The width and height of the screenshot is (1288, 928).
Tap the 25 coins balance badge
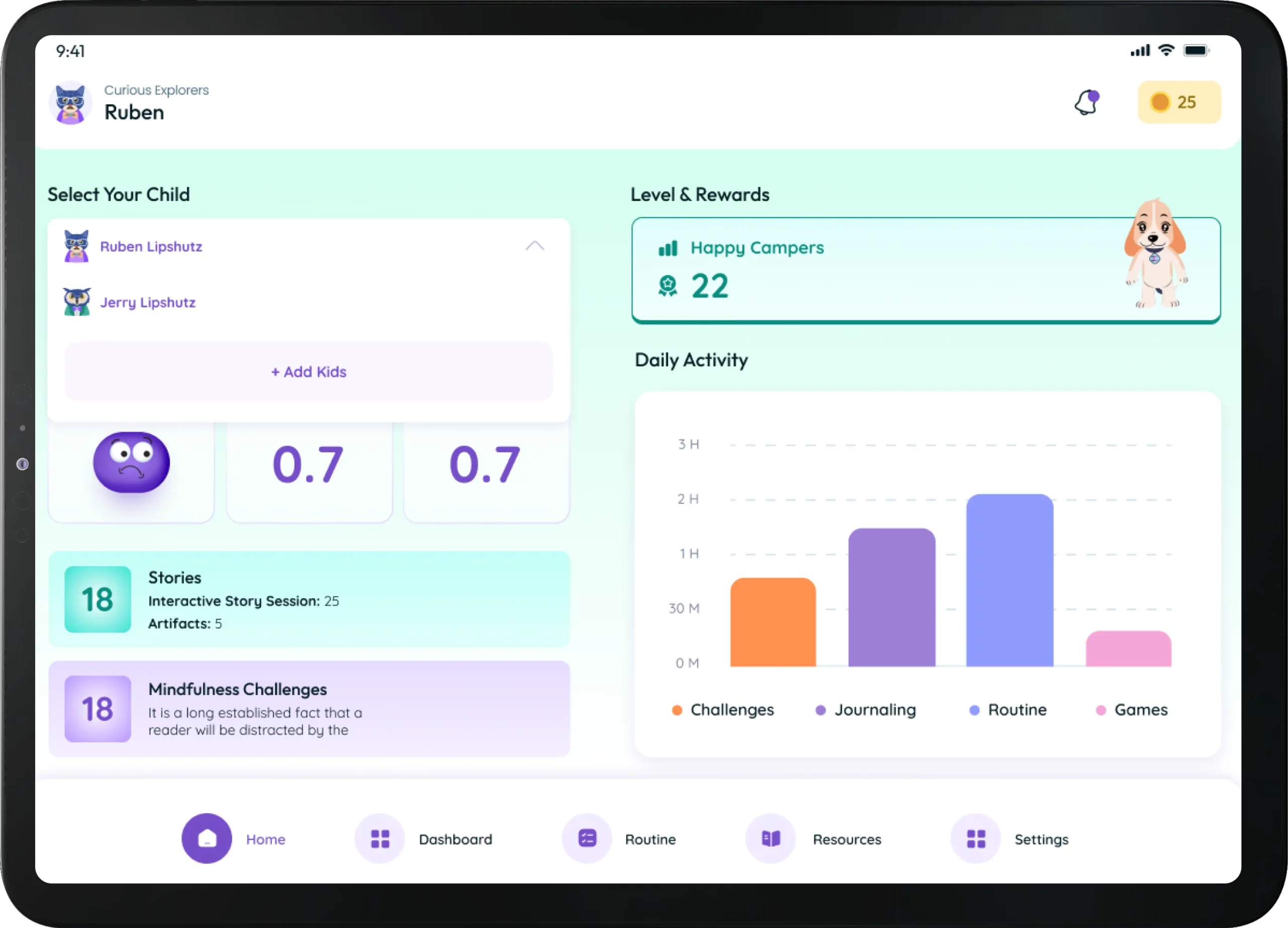pos(1179,102)
